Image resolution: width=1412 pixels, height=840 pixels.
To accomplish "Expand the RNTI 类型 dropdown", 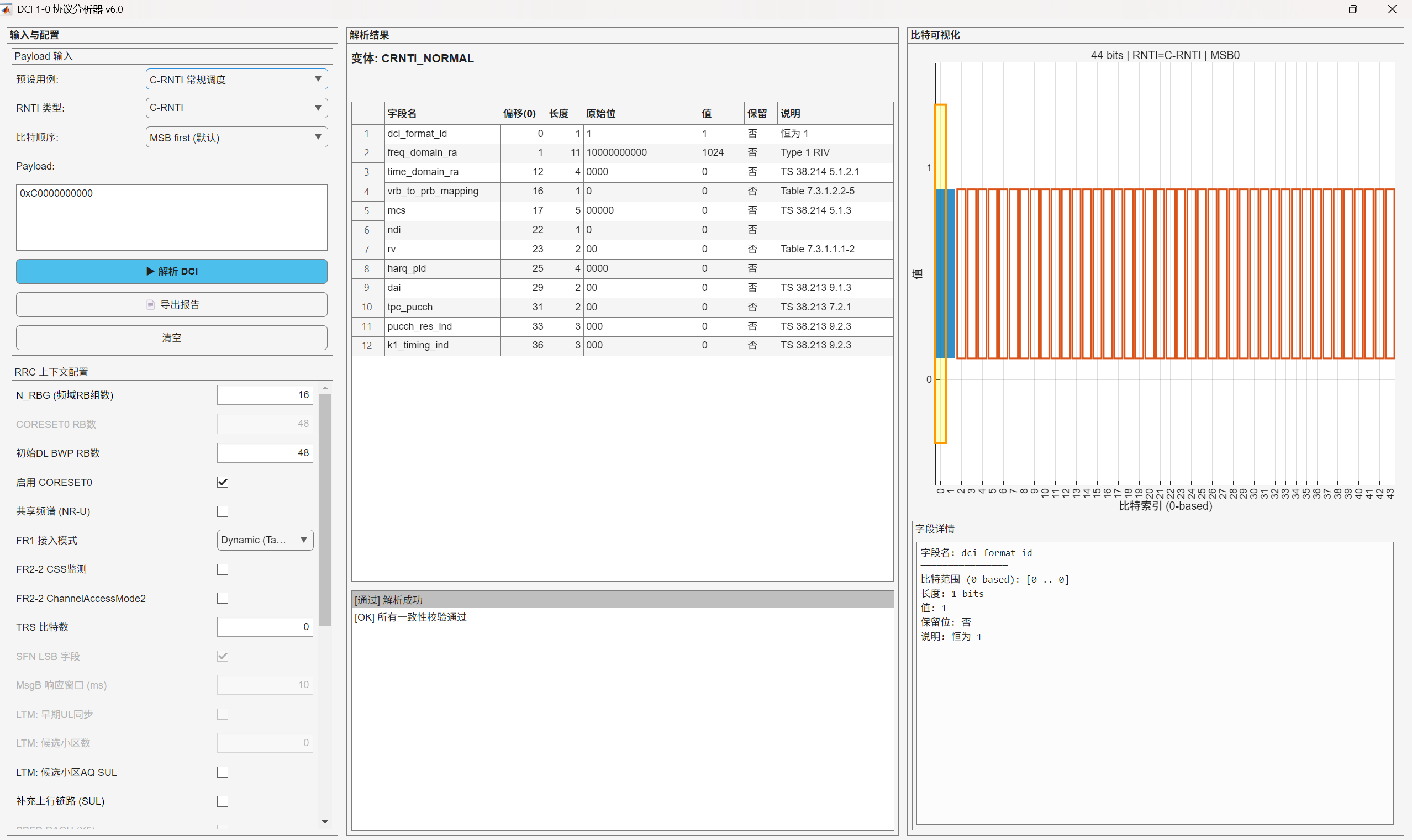I will tap(236, 108).
